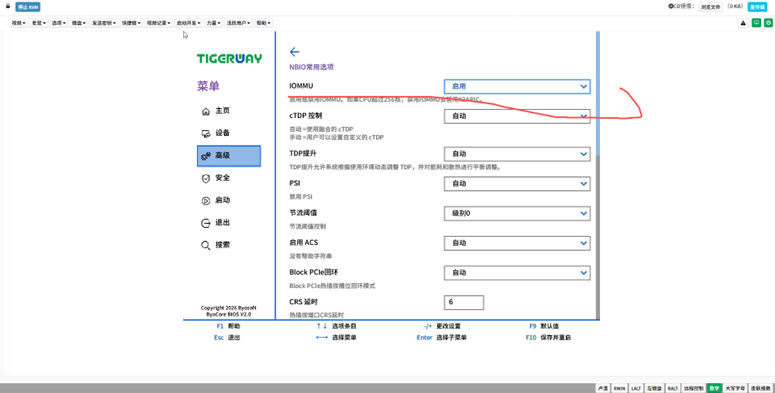
Task: Expand the IOMMU dropdown
Action: click(x=517, y=86)
